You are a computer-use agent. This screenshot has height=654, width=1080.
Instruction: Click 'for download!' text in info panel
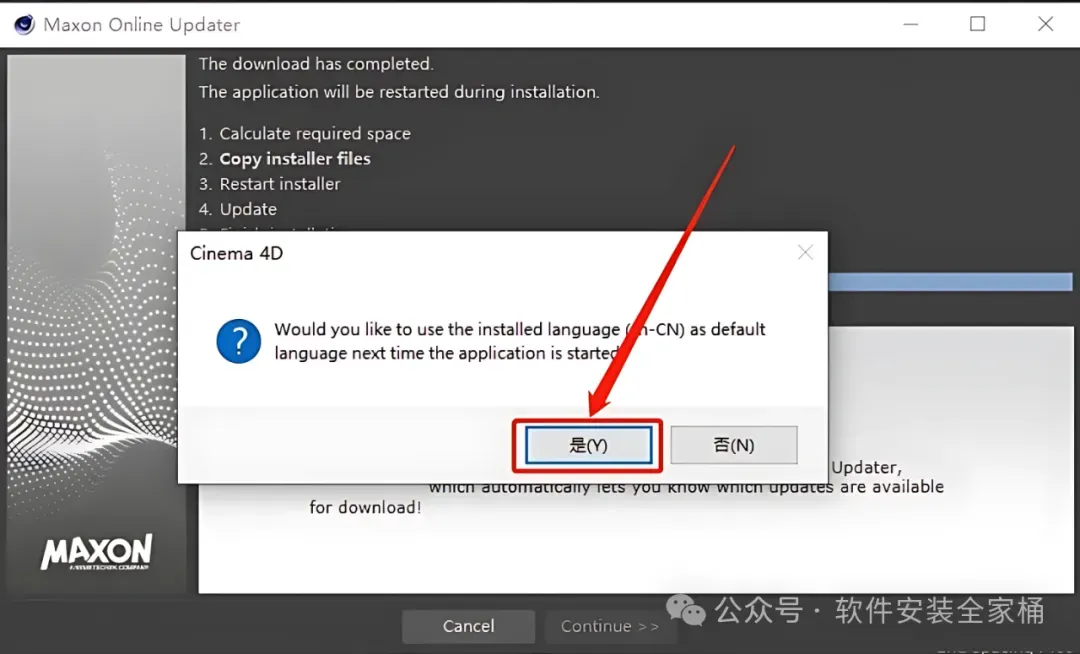click(x=365, y=507)
